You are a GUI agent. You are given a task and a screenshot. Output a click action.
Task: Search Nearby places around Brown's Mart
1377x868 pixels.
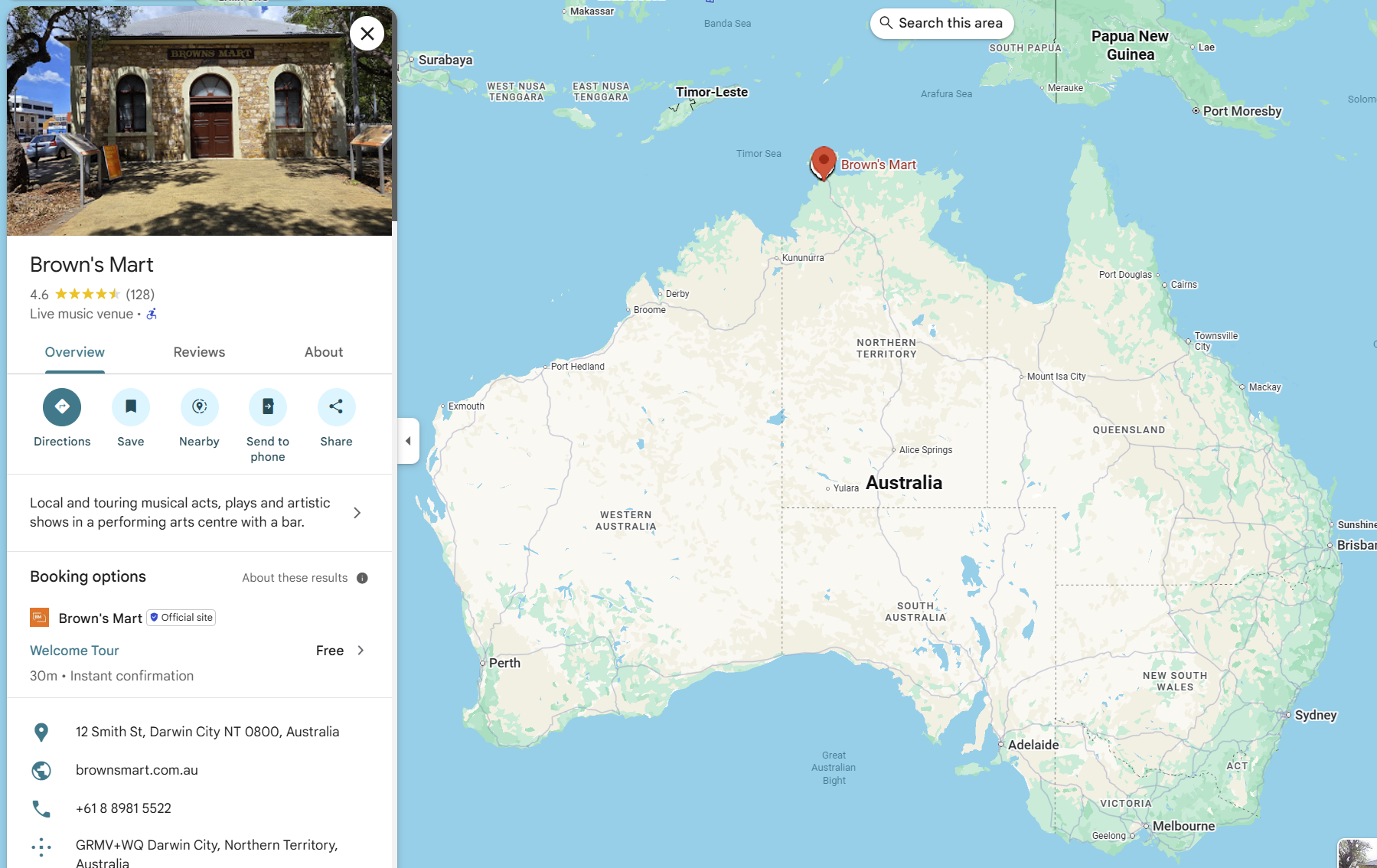199,418
